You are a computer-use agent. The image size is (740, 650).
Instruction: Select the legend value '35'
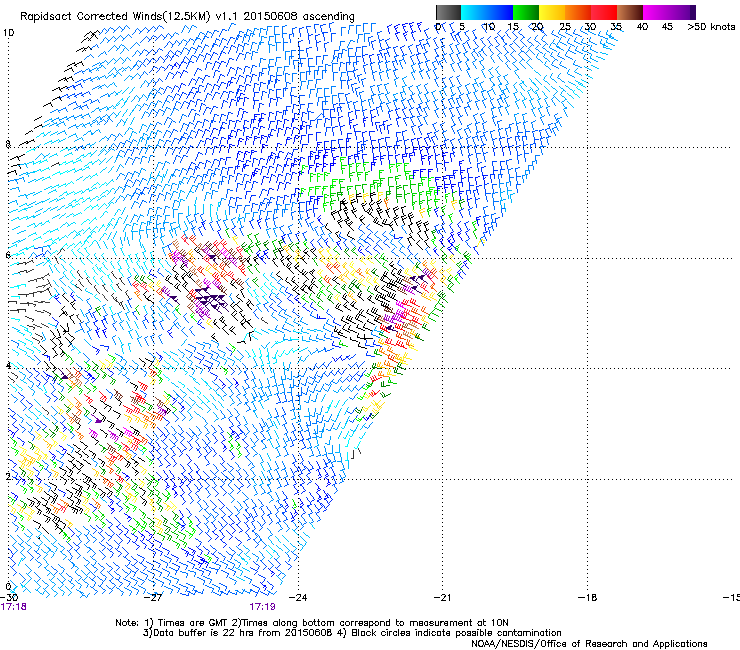pos(616,27)
